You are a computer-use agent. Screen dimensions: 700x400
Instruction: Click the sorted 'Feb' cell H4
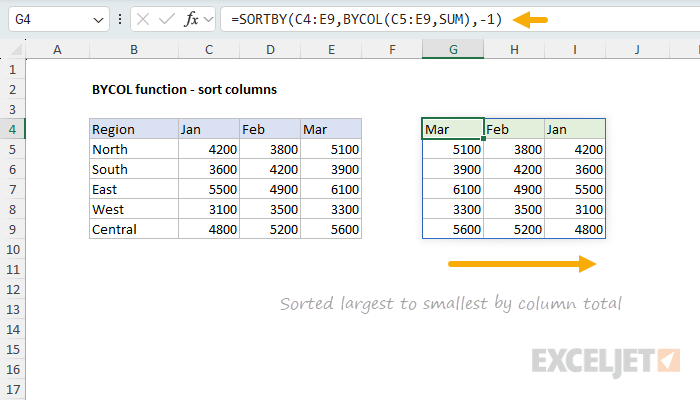(514, 129)
